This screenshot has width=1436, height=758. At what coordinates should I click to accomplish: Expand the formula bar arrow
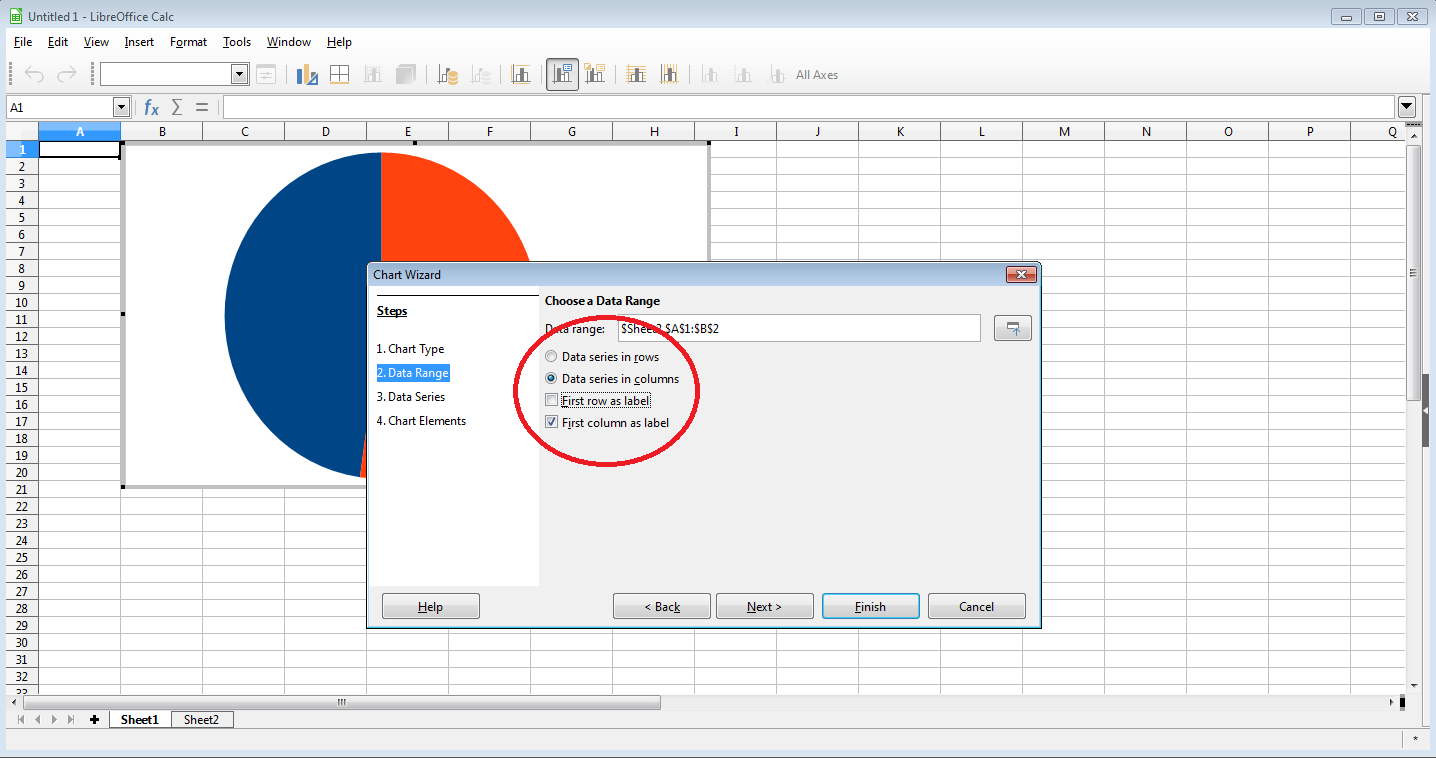[1407, 107]
